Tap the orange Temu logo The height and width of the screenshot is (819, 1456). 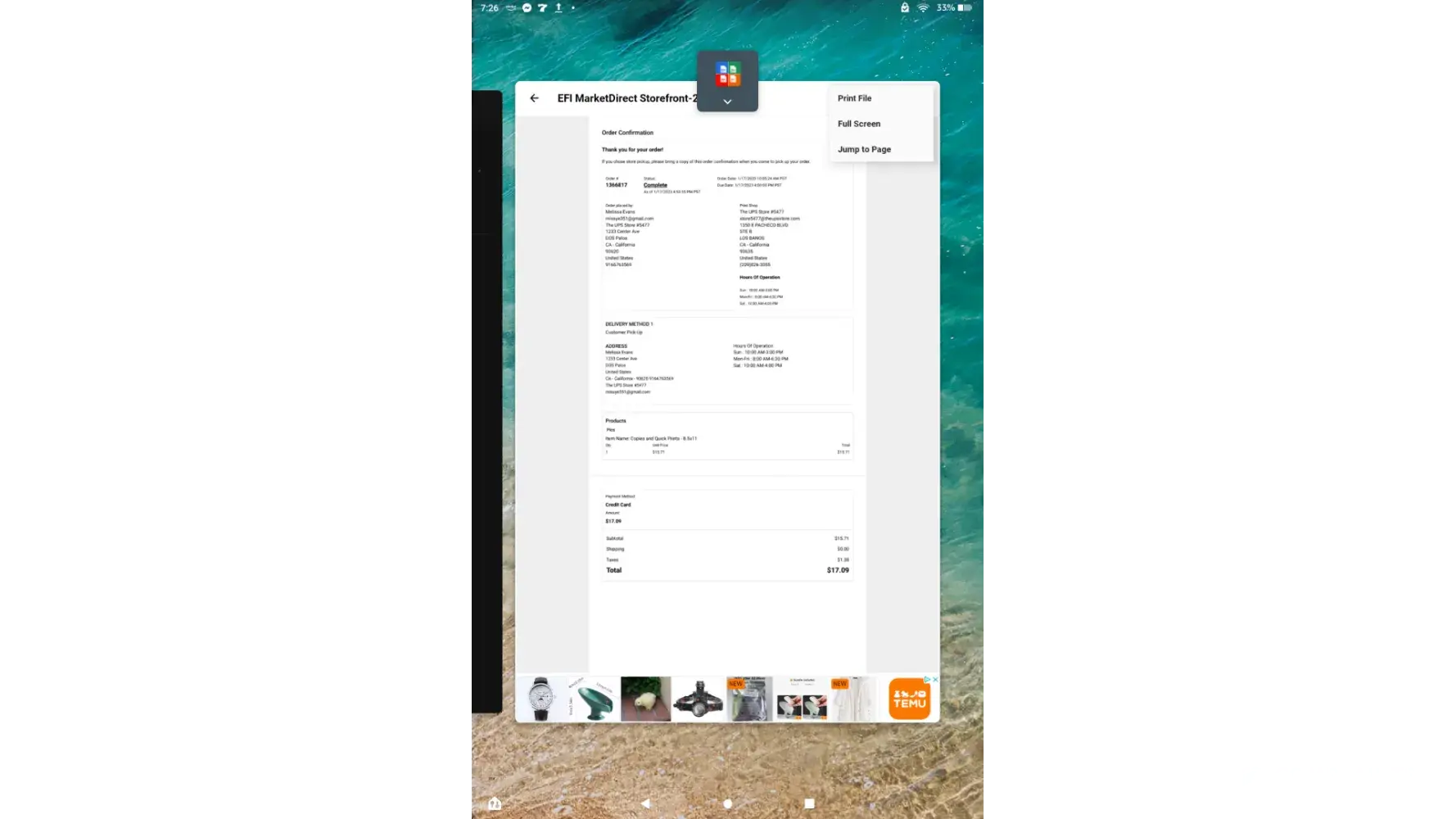point(909,699)
